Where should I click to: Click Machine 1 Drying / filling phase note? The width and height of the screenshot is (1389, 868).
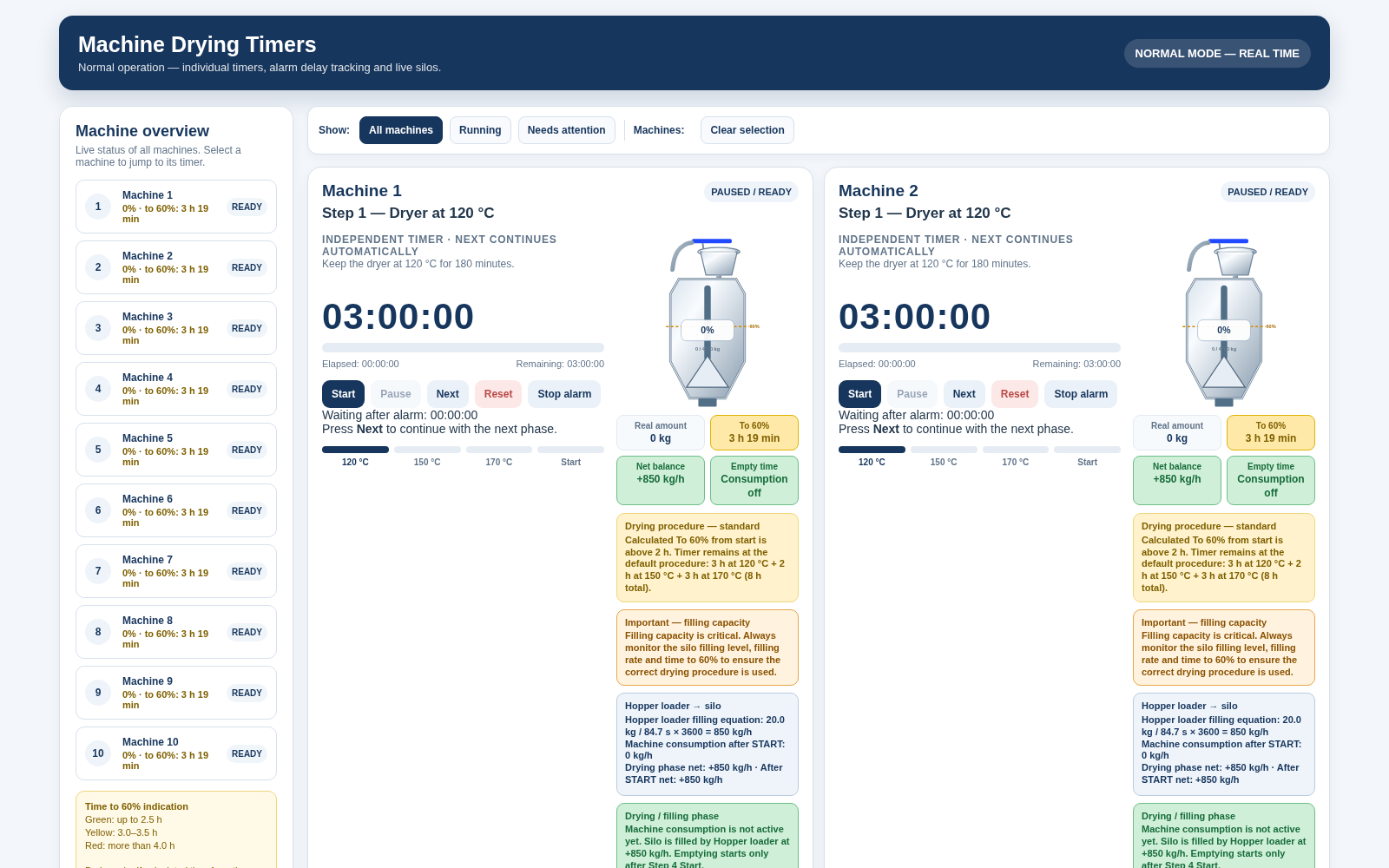tap(708, 836)
